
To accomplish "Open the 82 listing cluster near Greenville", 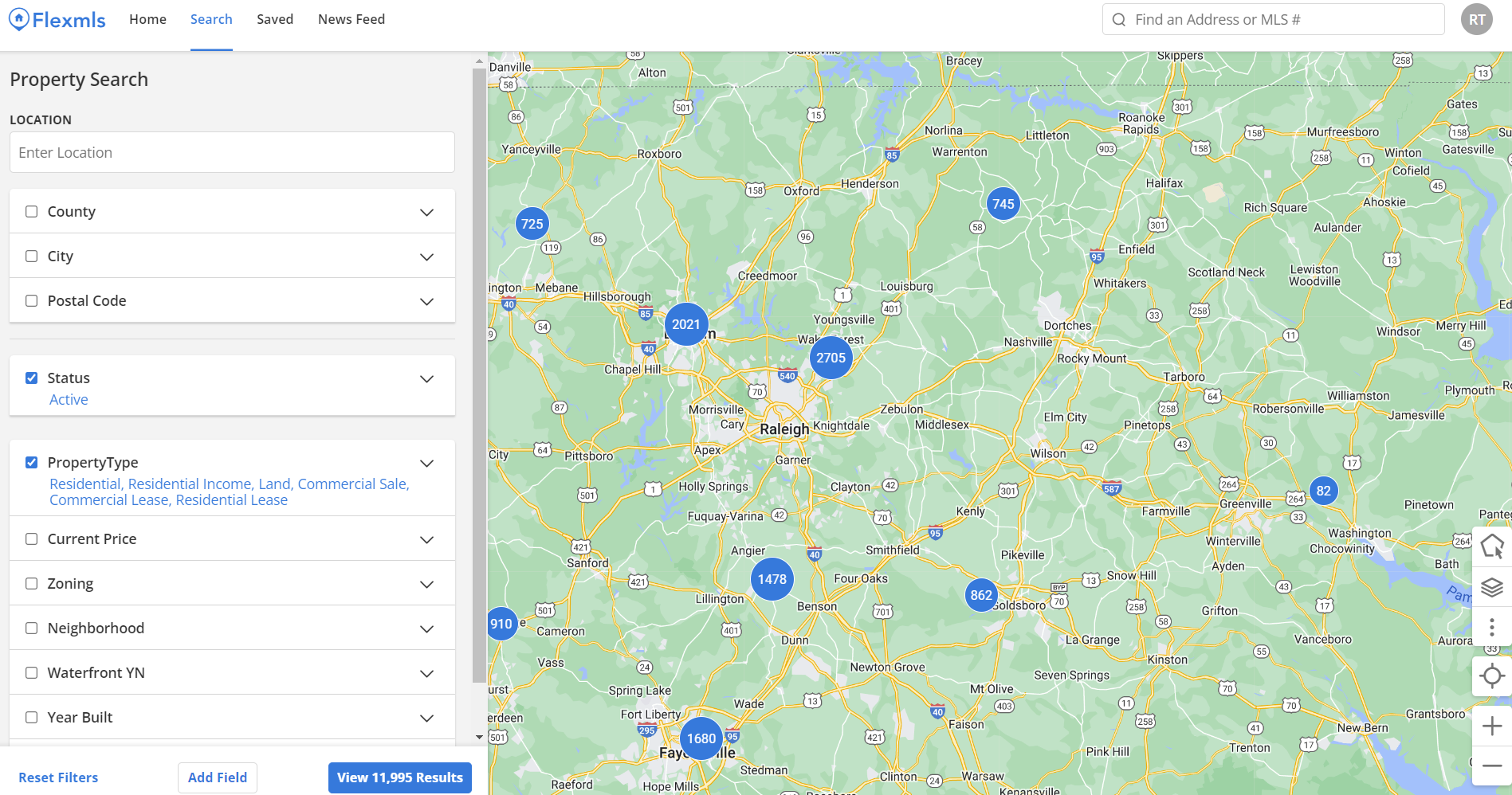I will [1324, 491].
